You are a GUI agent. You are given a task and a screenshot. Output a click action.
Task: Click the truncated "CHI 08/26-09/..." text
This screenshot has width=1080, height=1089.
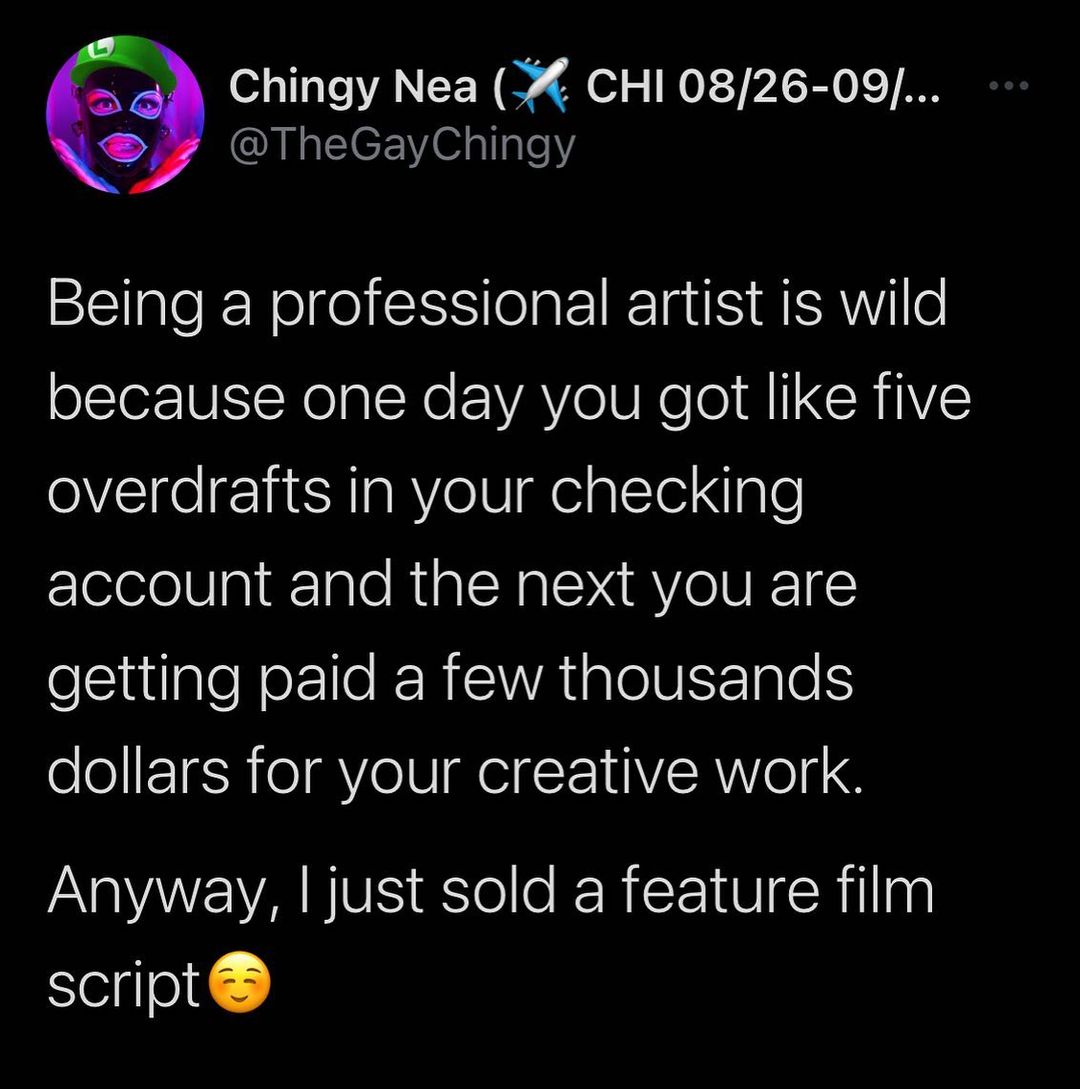coord(760,86)
